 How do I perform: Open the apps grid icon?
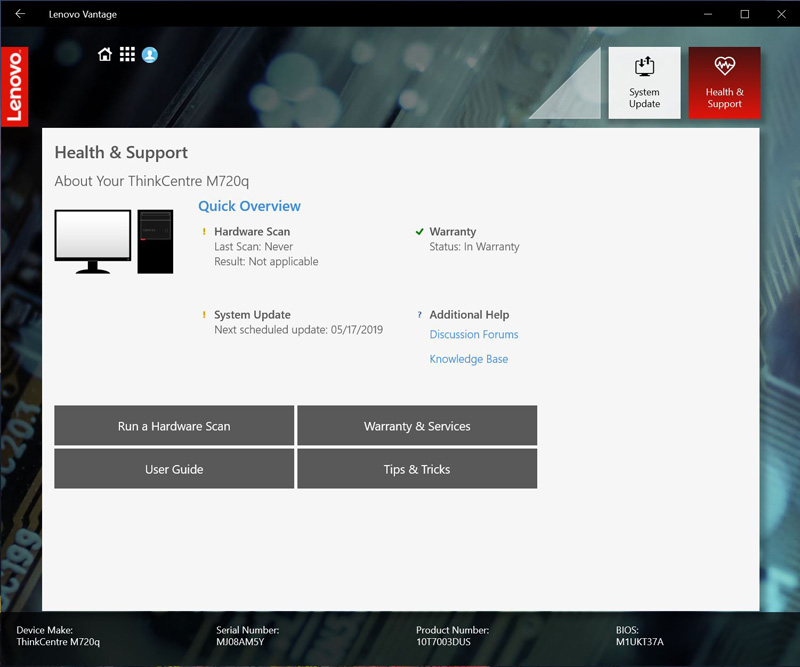pyautogui.click(x=127, y=55)
